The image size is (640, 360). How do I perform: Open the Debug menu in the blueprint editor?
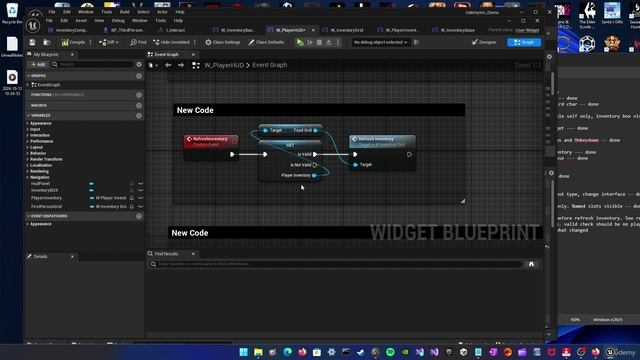click(118, 20)
